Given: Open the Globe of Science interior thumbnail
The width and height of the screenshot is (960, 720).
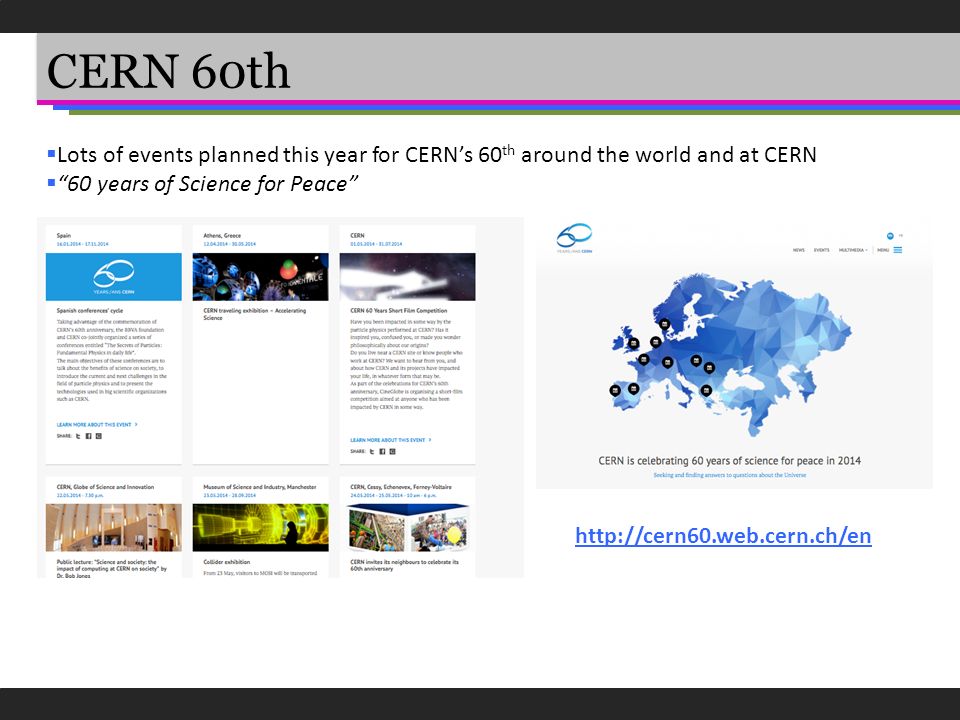Looking at the screenshot, I should click(113, 528).
